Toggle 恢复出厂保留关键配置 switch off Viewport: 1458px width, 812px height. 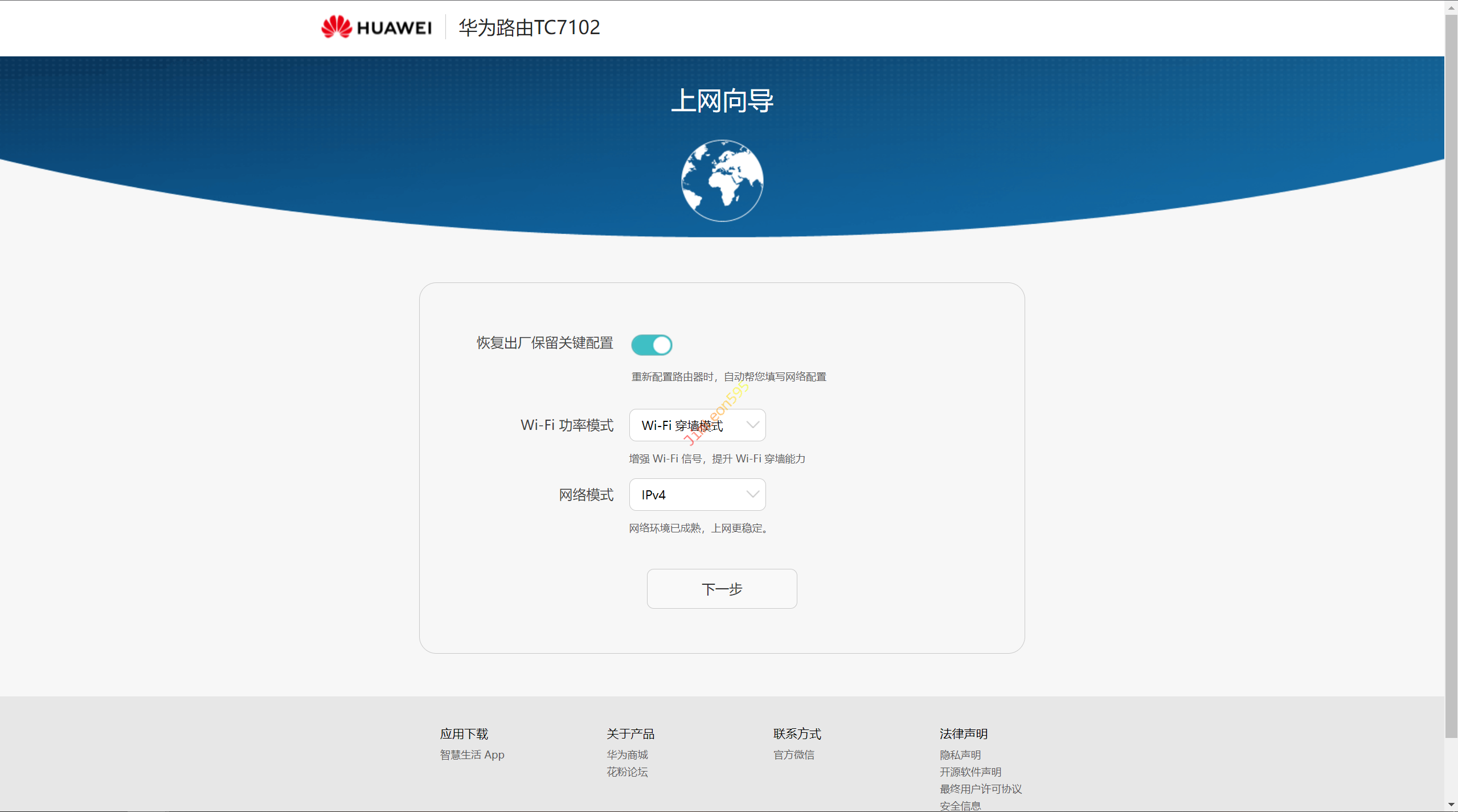click(652, 345)
